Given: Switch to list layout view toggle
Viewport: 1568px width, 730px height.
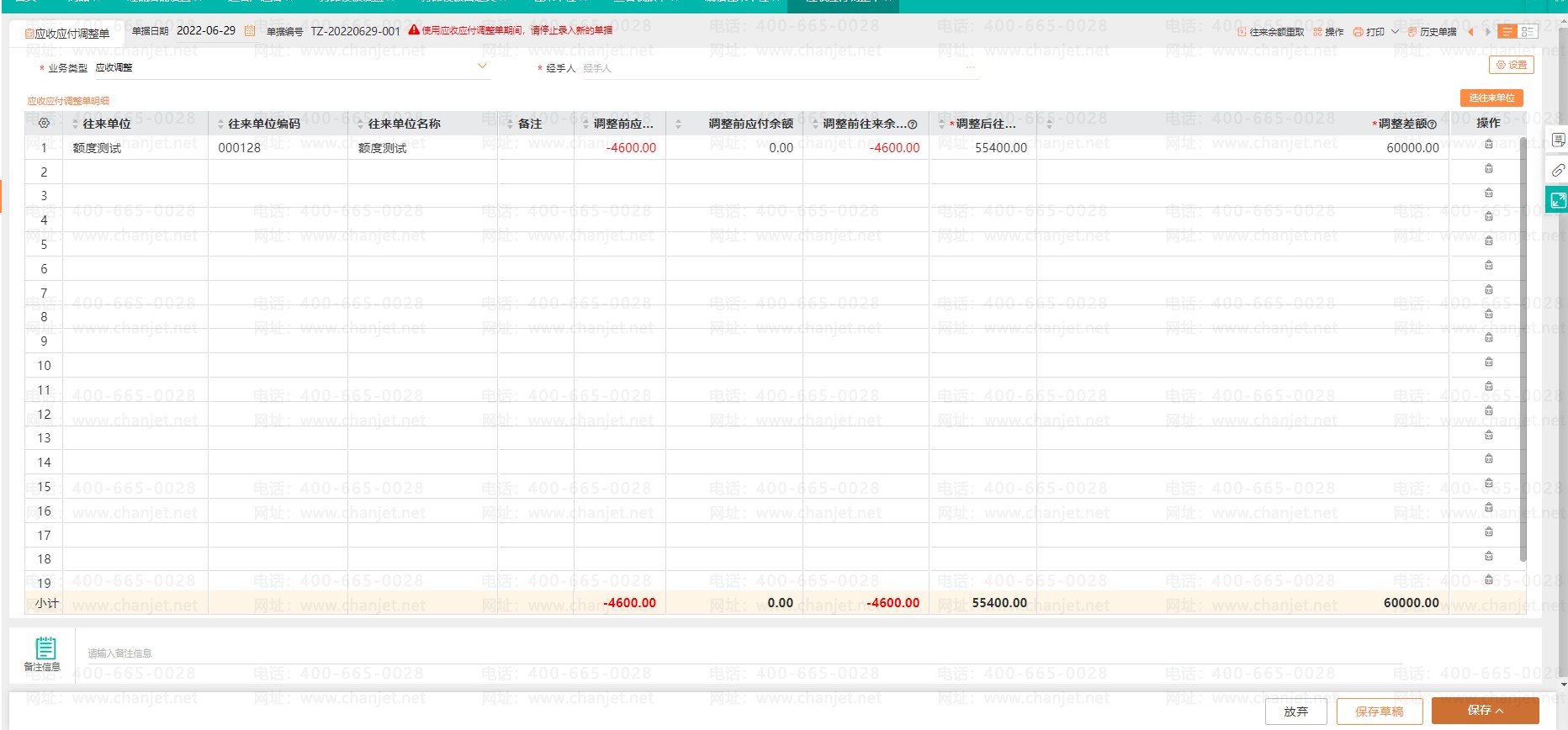Looking at the screenshot, I should click(x=1507, y=32).
